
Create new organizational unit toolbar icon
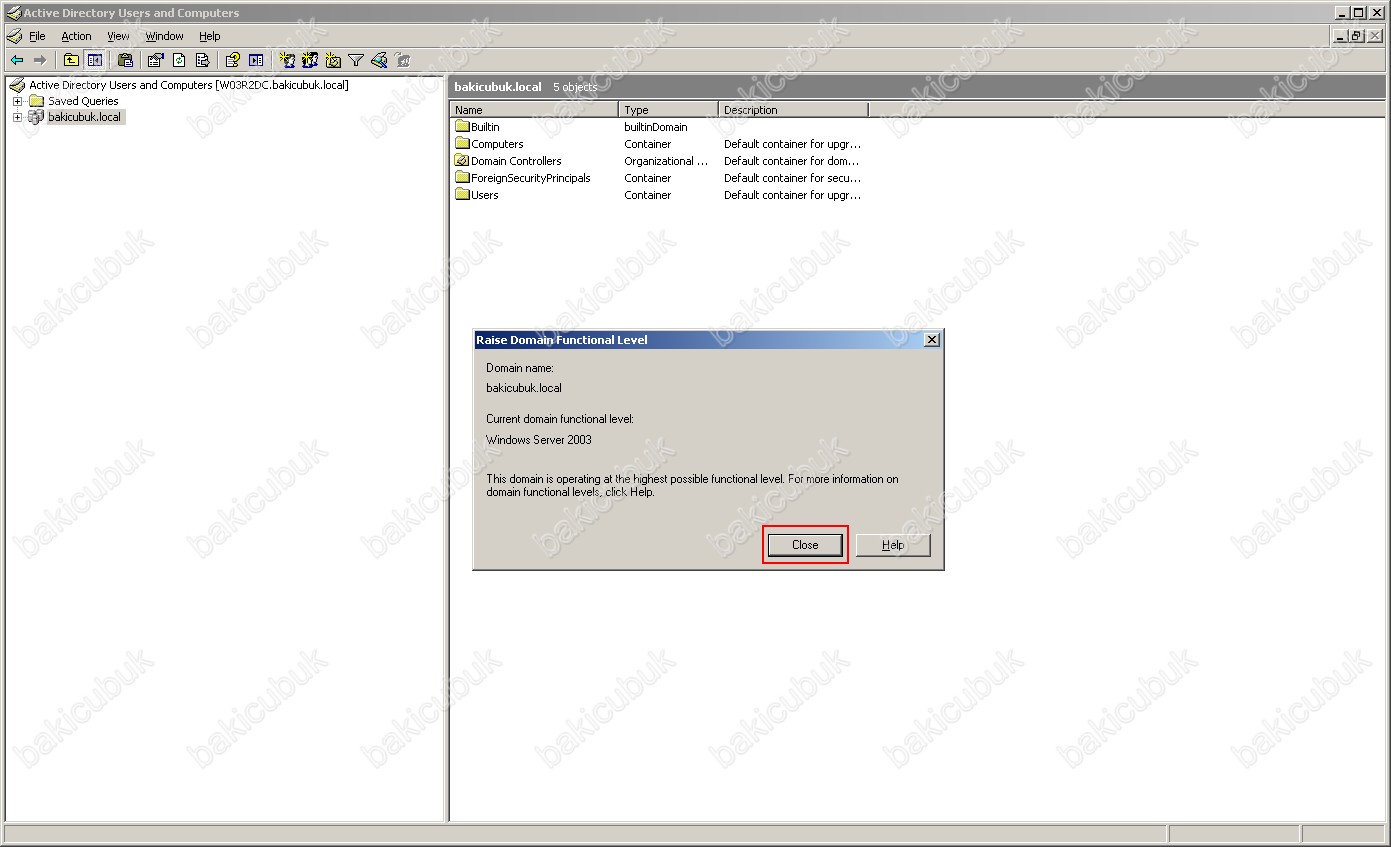(x=333, y=60)
